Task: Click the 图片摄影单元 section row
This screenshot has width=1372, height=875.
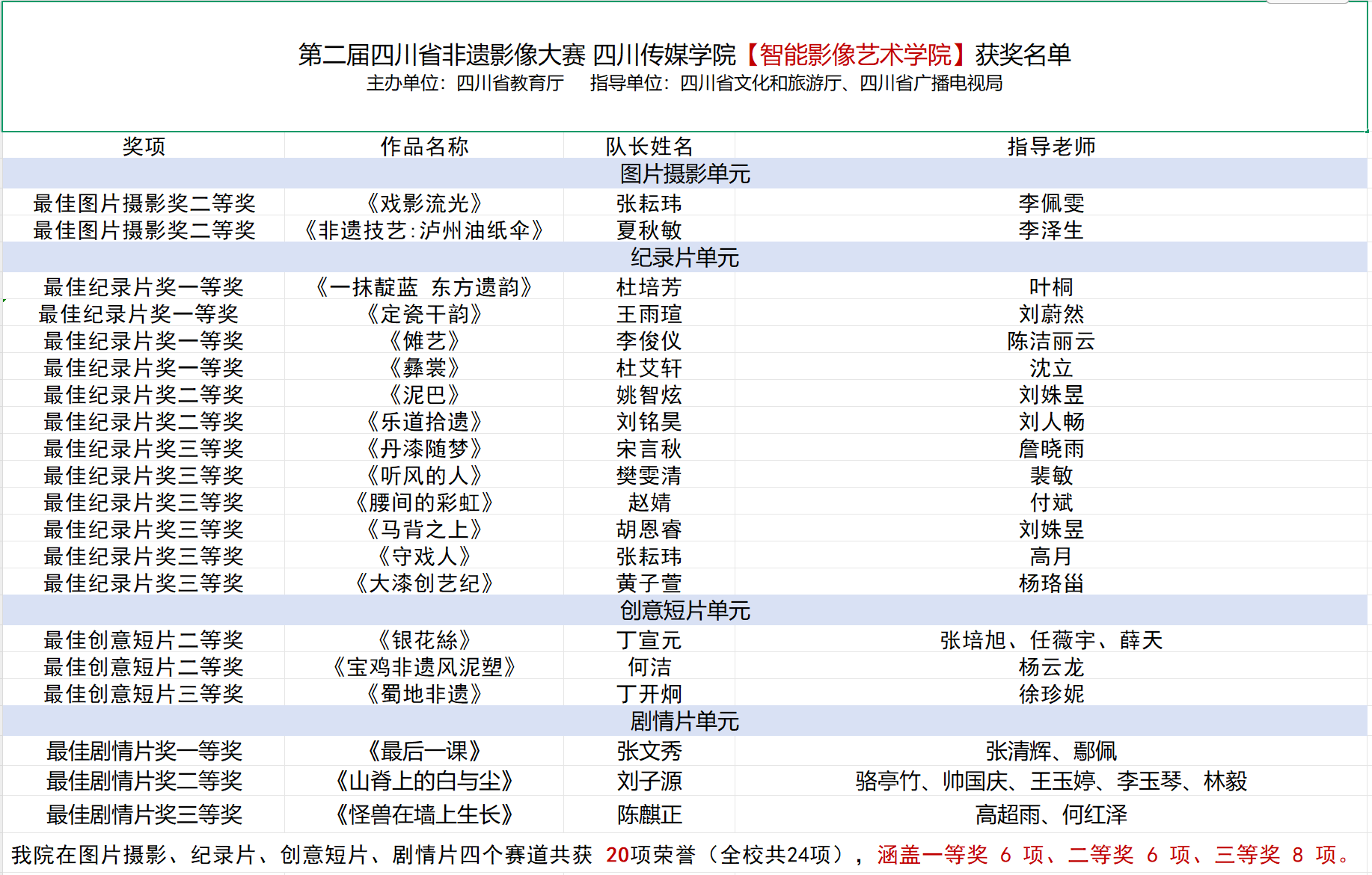Action: (x=685, y=174)
